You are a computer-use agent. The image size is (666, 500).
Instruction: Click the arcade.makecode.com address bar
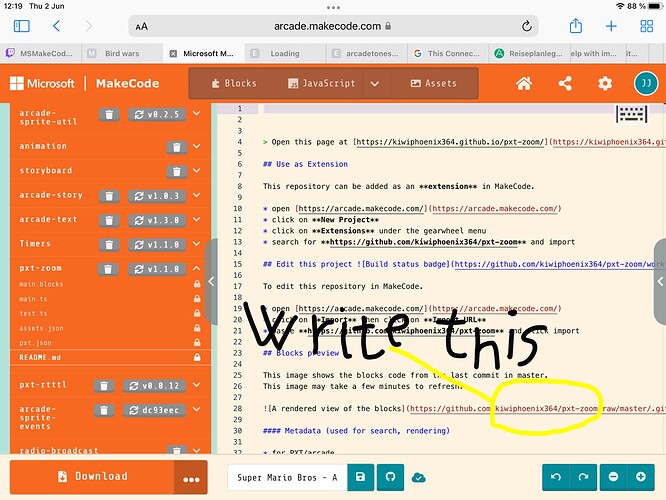point(333,26)
